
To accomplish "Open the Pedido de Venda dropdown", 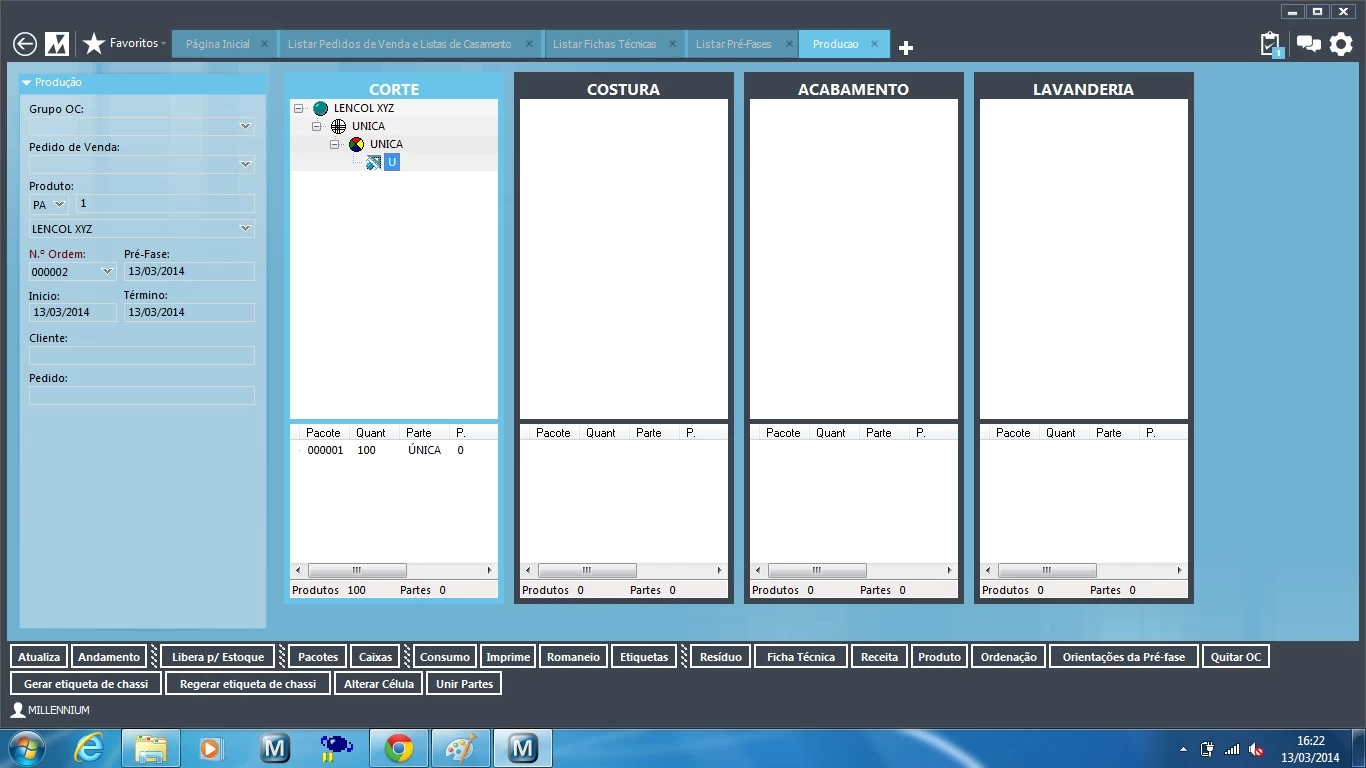I will pos(245,165).
